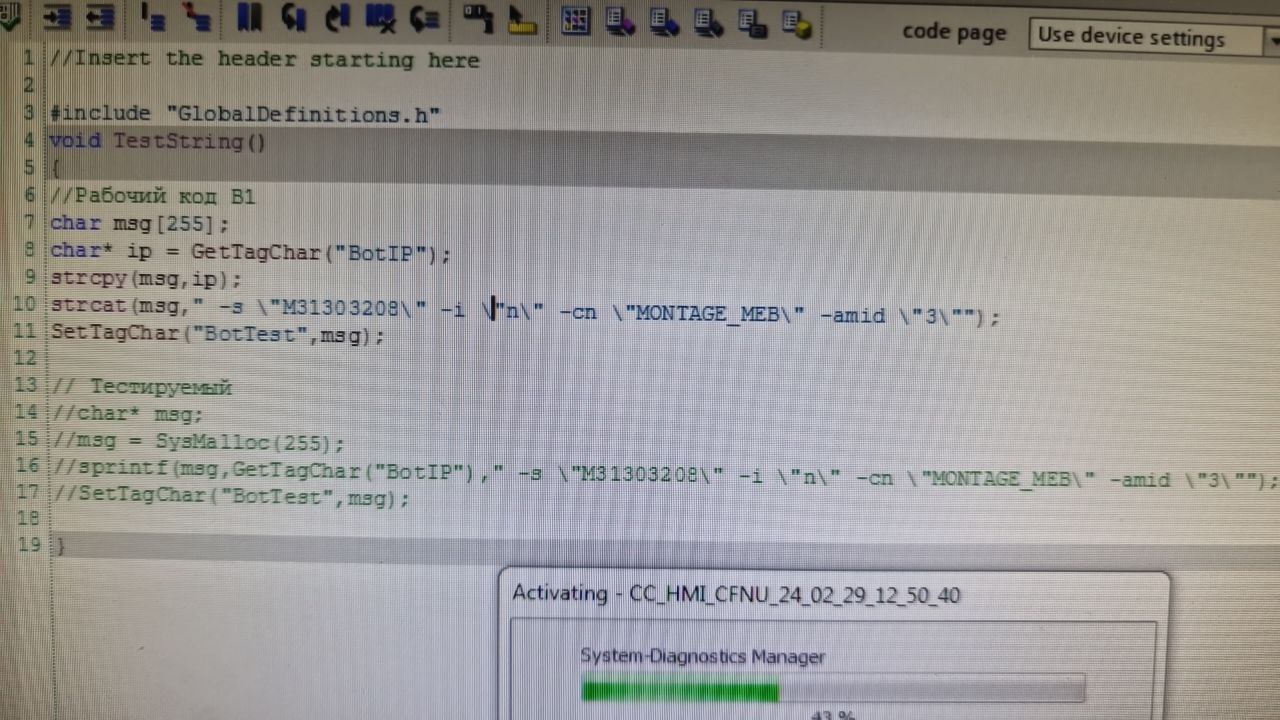Click the '//msg = SysMalloc(255);' line
Viewport: 1280px width, 720px height.
coord(198,441)
